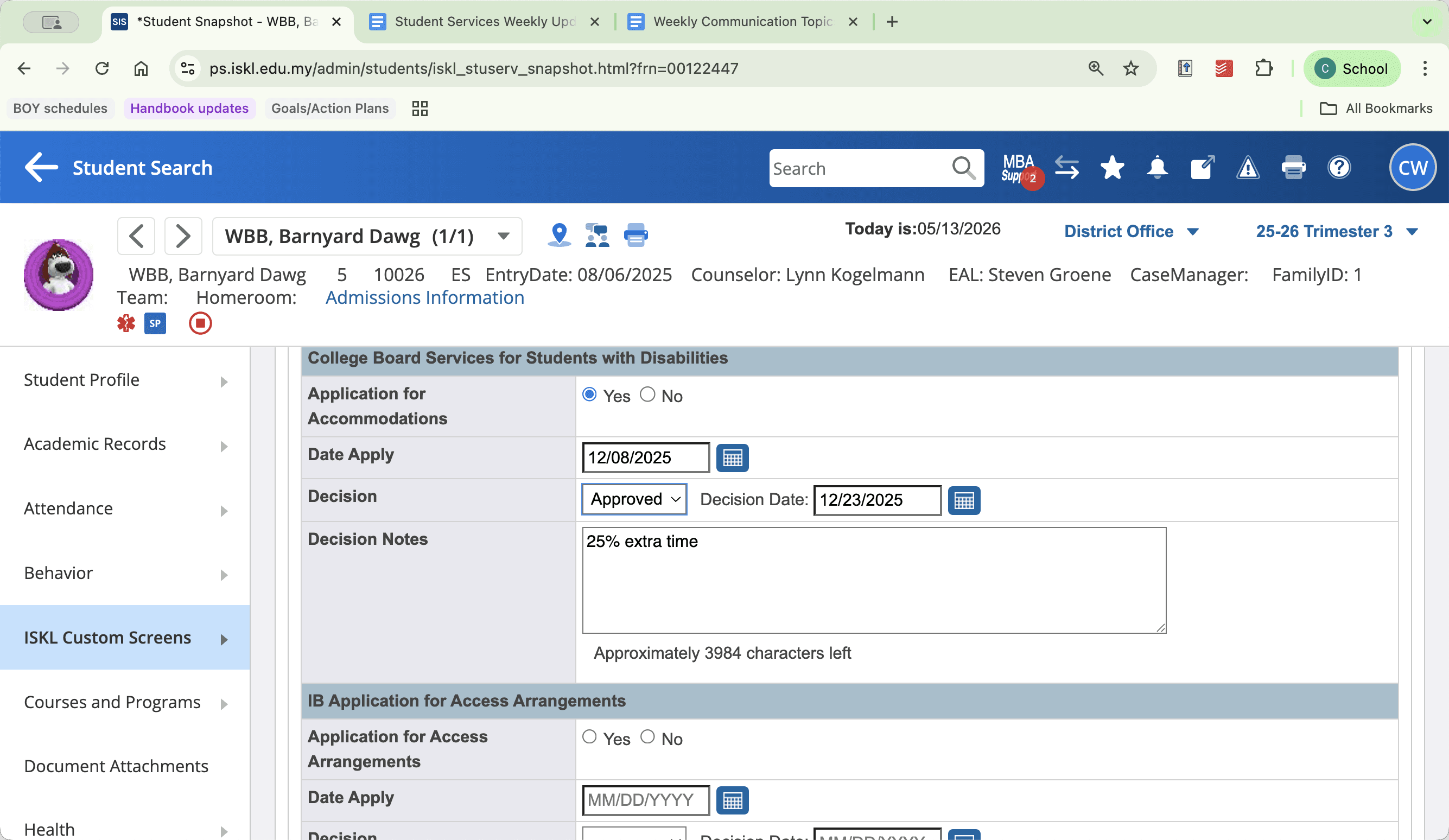The height and width of the screenshot is (840, 1449).
Task: Click the browser address bar URL
Action: [x=473, y=68]
